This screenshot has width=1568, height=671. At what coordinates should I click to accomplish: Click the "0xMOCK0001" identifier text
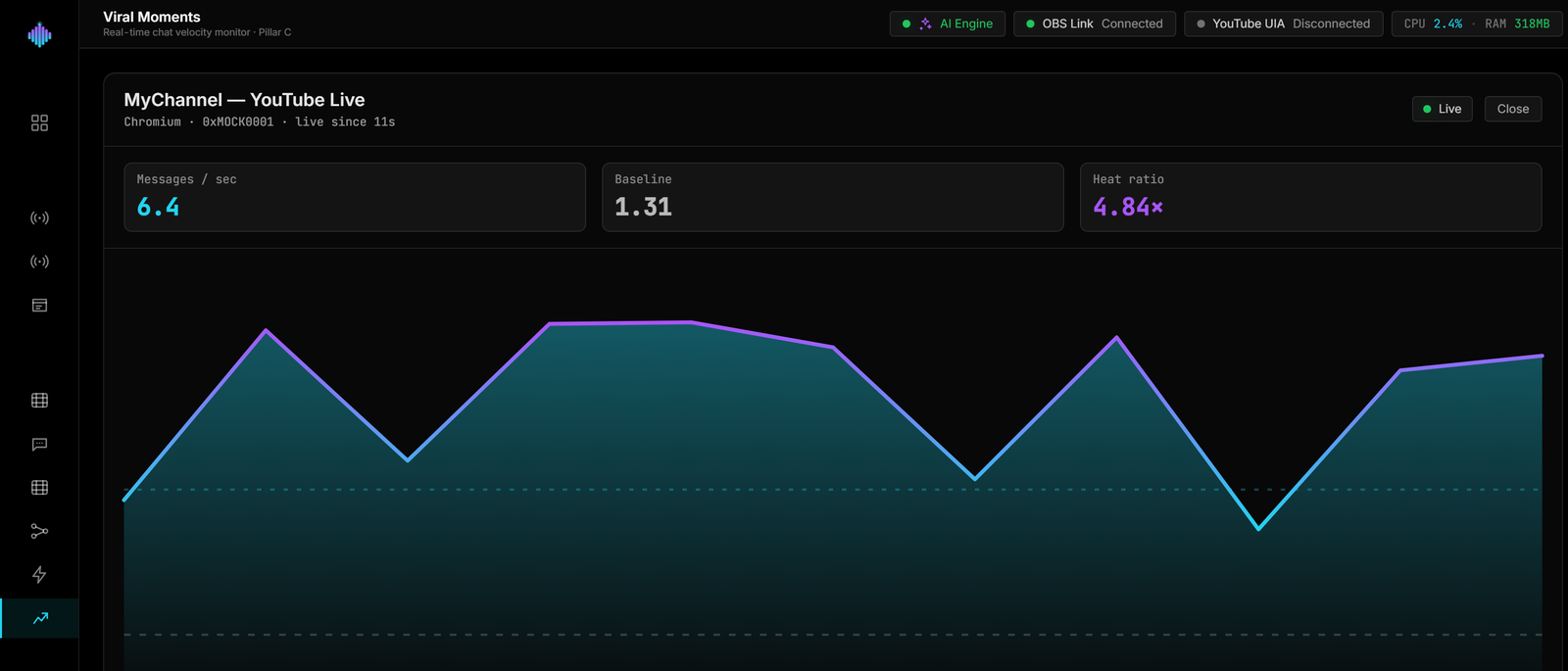pos(238,121)
